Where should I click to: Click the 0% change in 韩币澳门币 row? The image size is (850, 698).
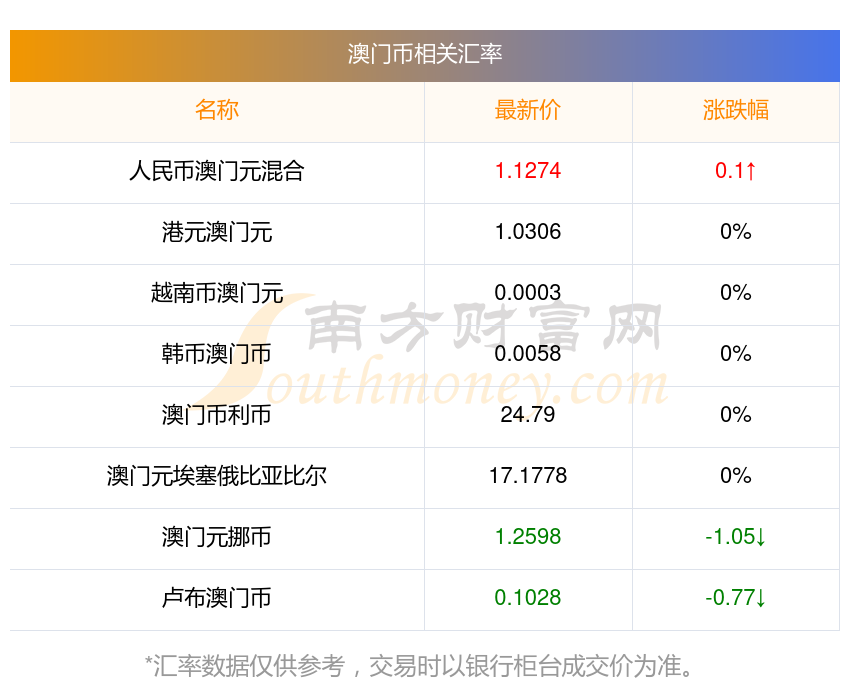tap(736, 354)
